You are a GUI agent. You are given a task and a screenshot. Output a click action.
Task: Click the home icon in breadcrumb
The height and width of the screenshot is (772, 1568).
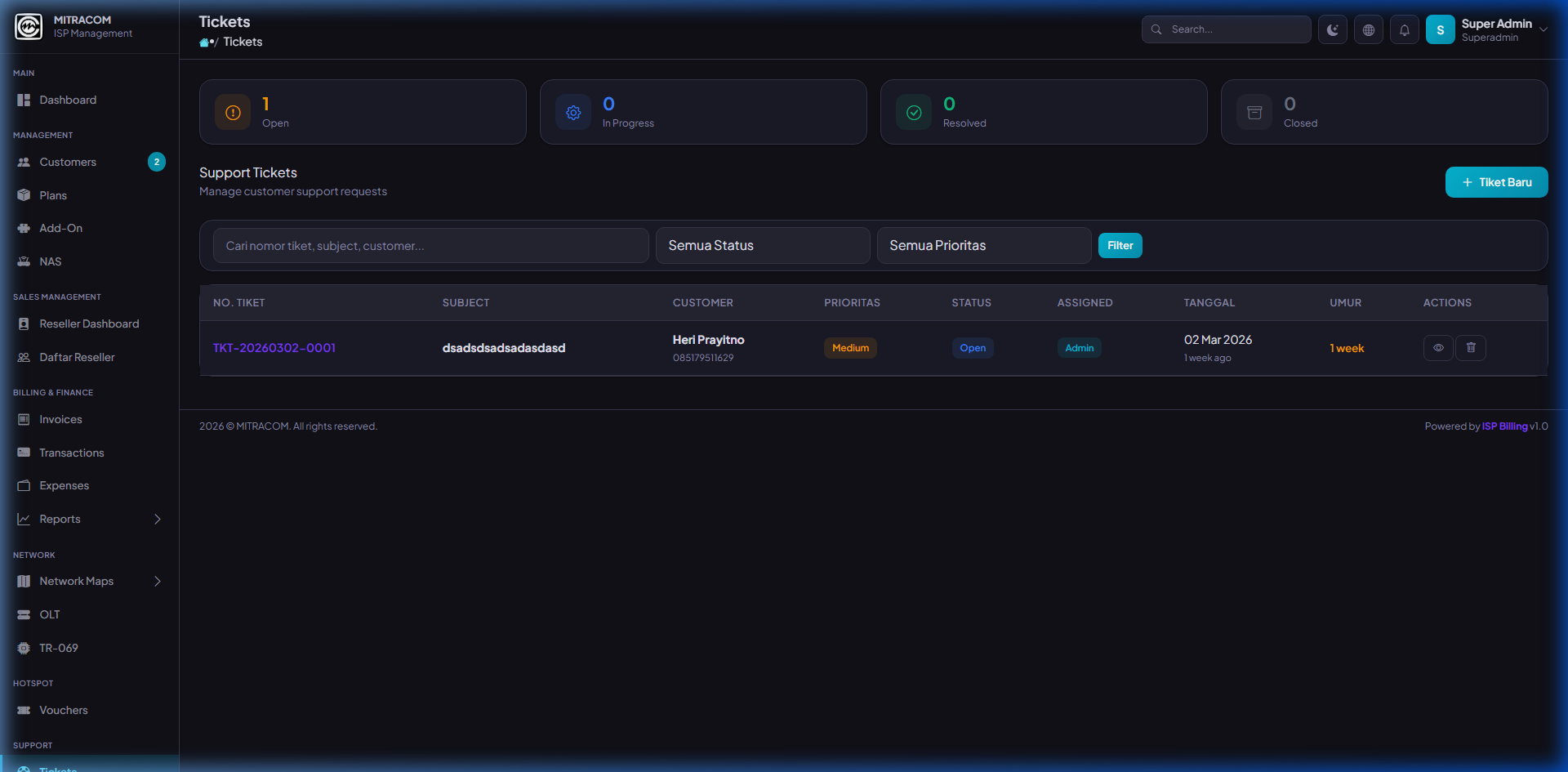204,42
